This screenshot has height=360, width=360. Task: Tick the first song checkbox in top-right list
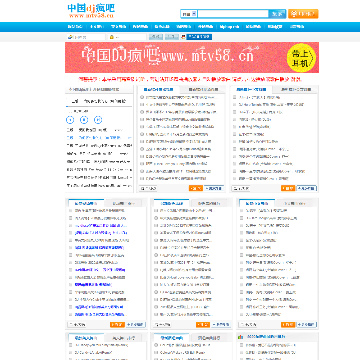[235, 97]
